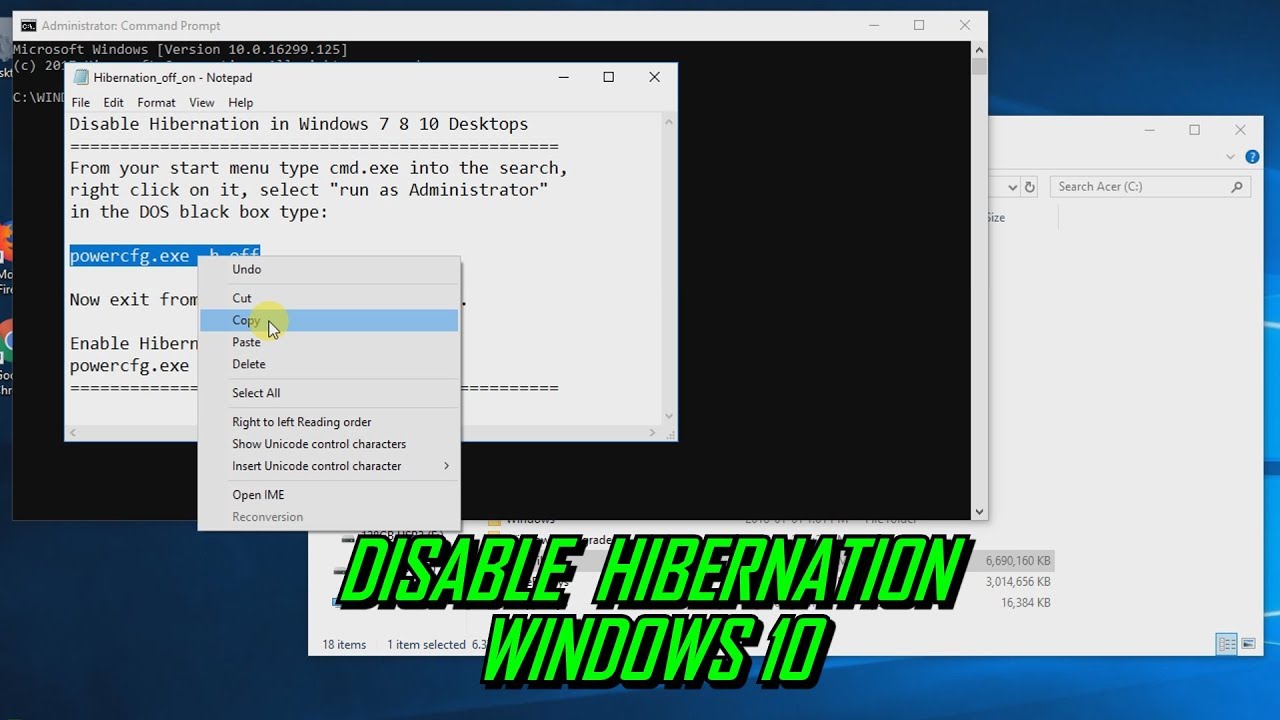Open Notepad View menu
1280x720 pixels.
pos(202,102)
